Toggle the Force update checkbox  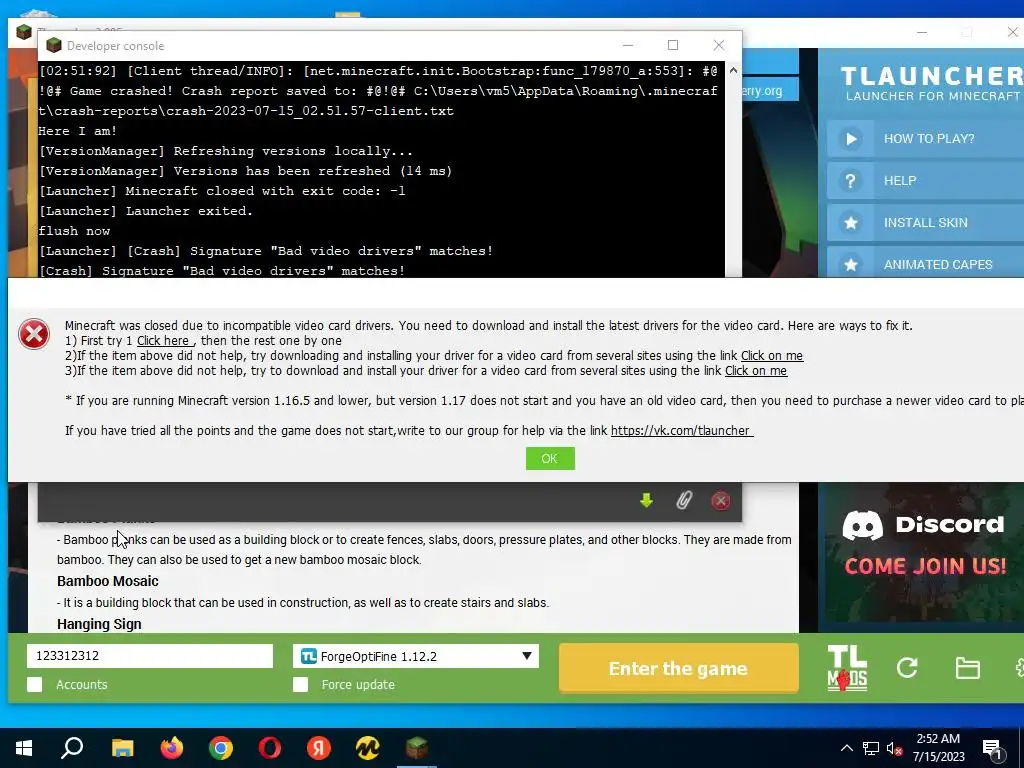(x=300, y=684)
